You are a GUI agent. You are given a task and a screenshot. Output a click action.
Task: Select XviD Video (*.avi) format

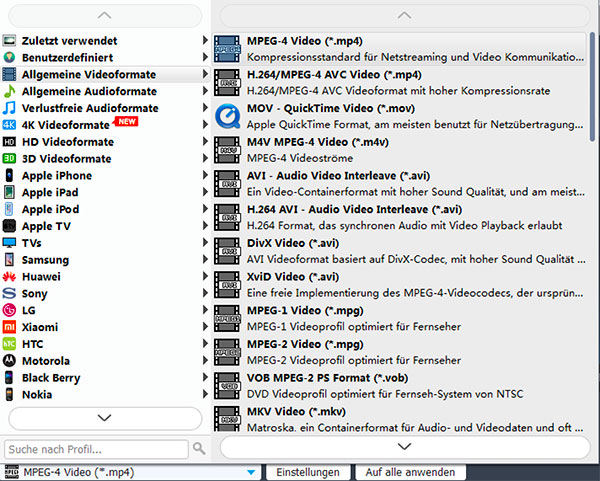click(x=399, y=285)
